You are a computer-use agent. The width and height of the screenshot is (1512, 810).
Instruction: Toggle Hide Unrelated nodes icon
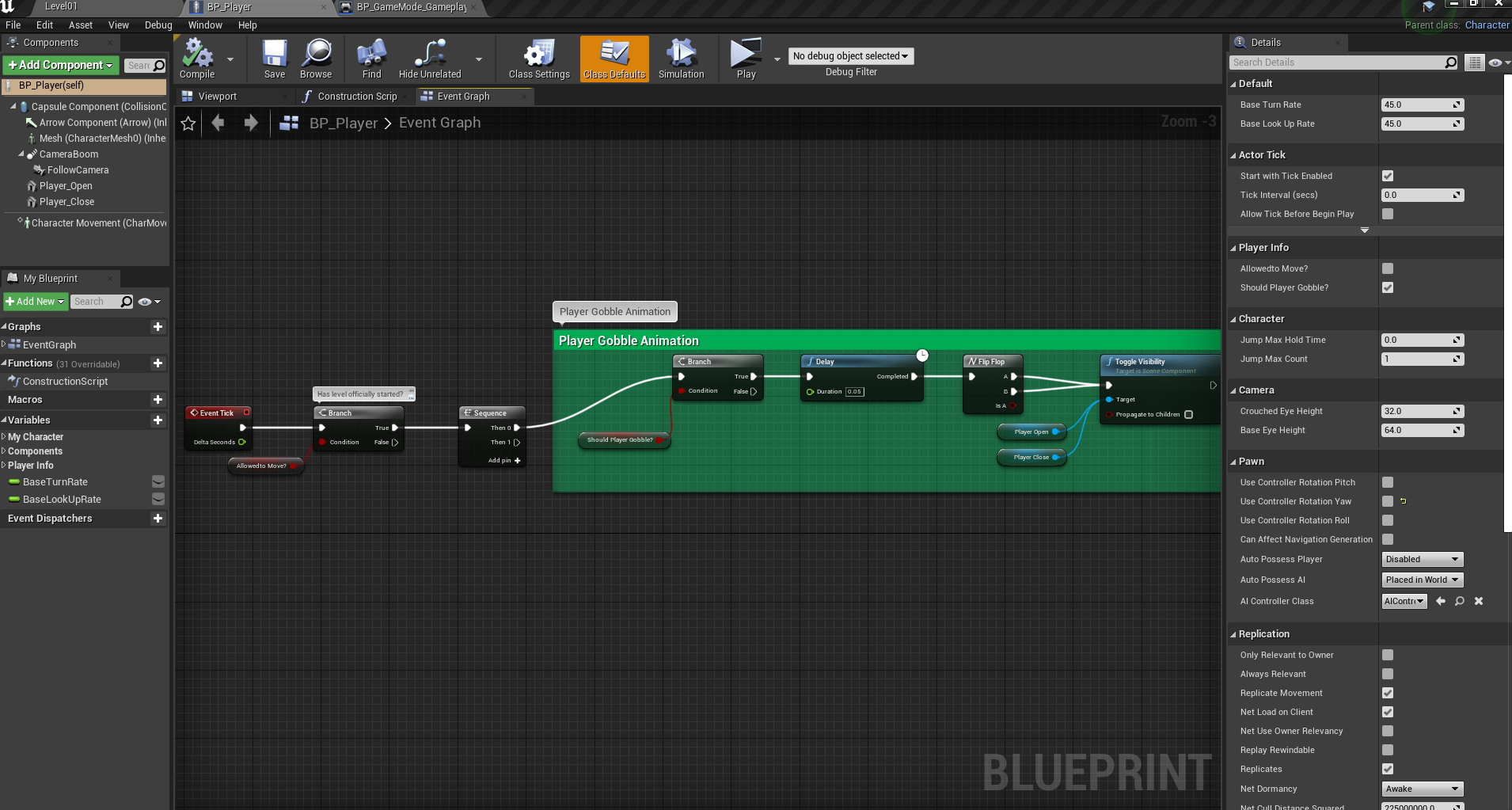click(x=429, y=54)
